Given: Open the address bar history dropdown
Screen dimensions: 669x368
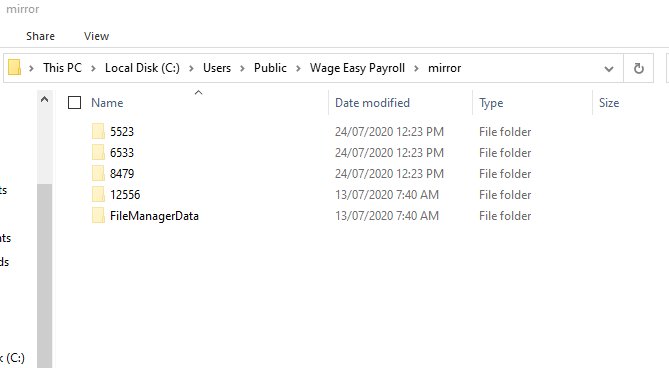Looking at the screenshot, I should pos(609,69).
